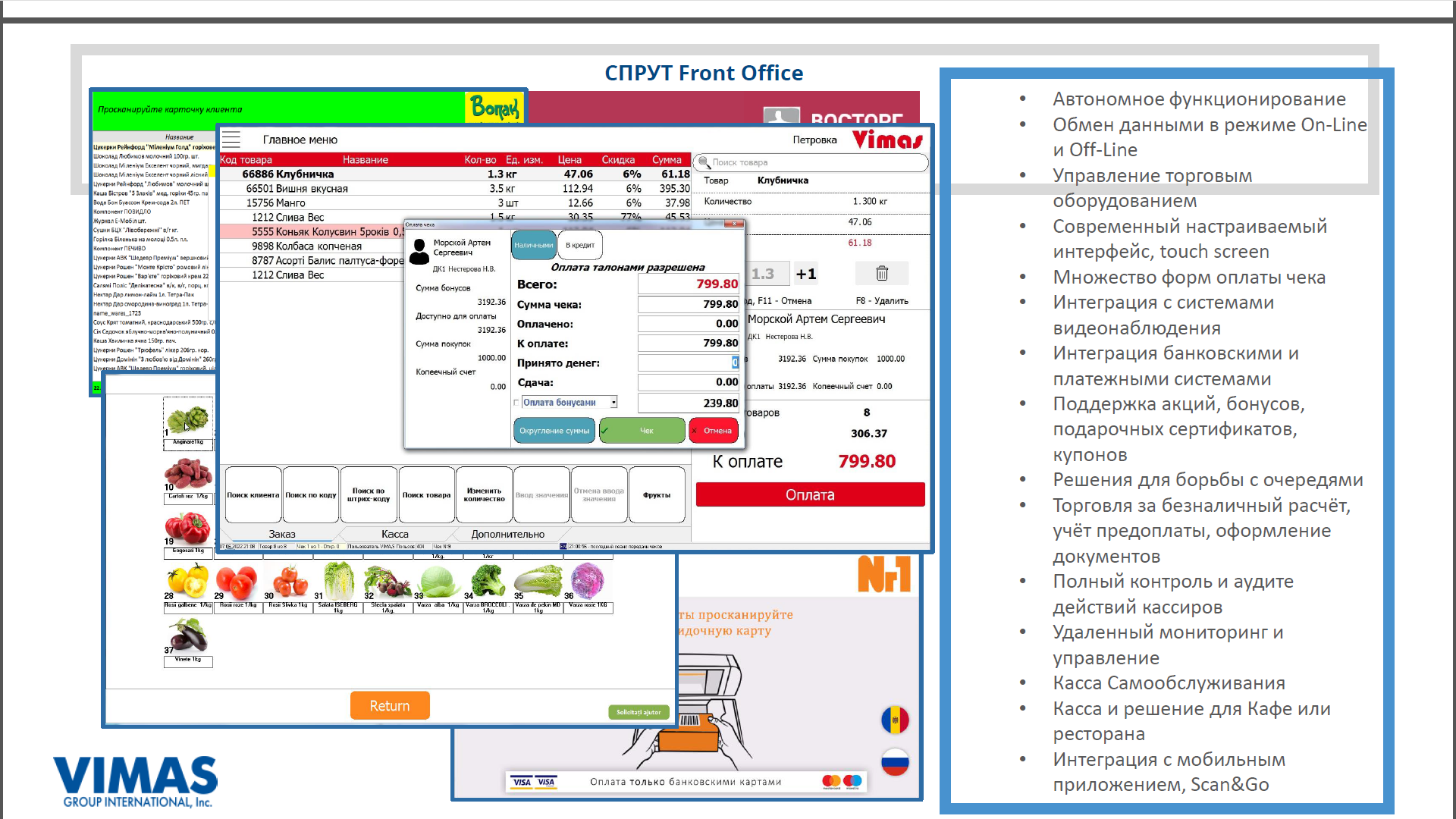Click the eggplant product icon numbered 37
This screenshot has width=1456, height=819.
(187, 635)
